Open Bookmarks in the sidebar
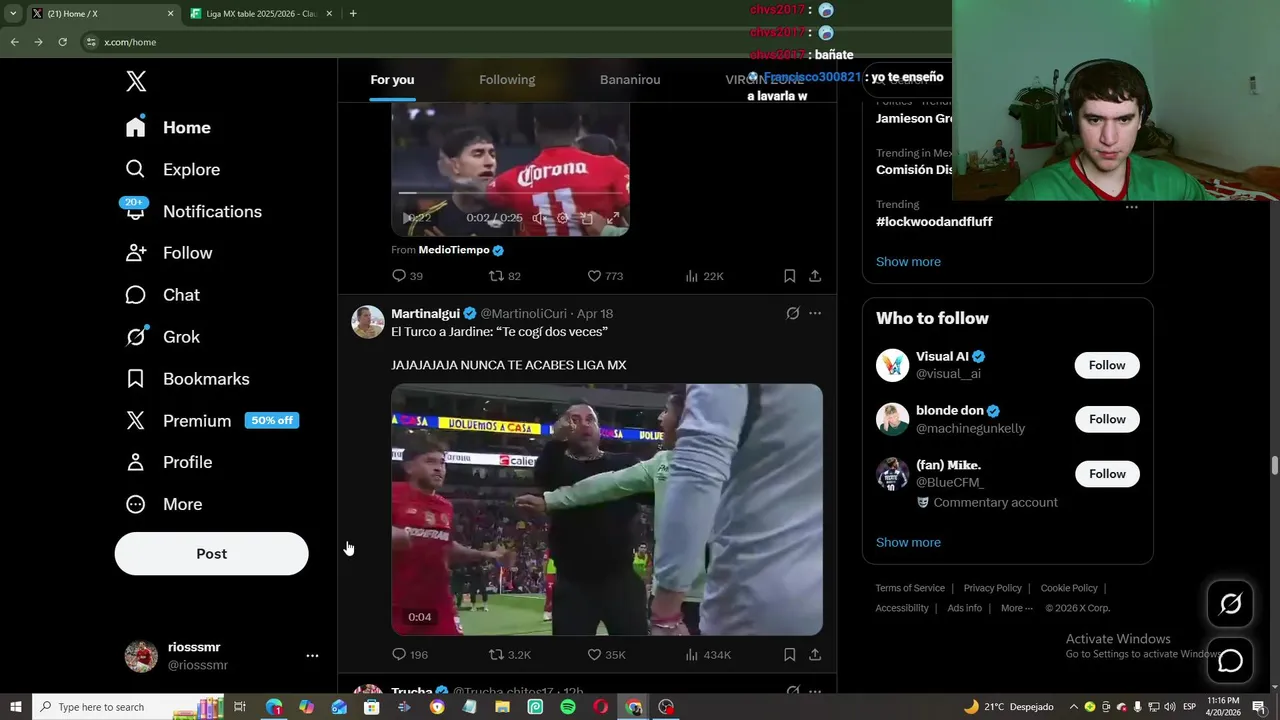Viewport: 1280px width, 720px height. point(187,379)
